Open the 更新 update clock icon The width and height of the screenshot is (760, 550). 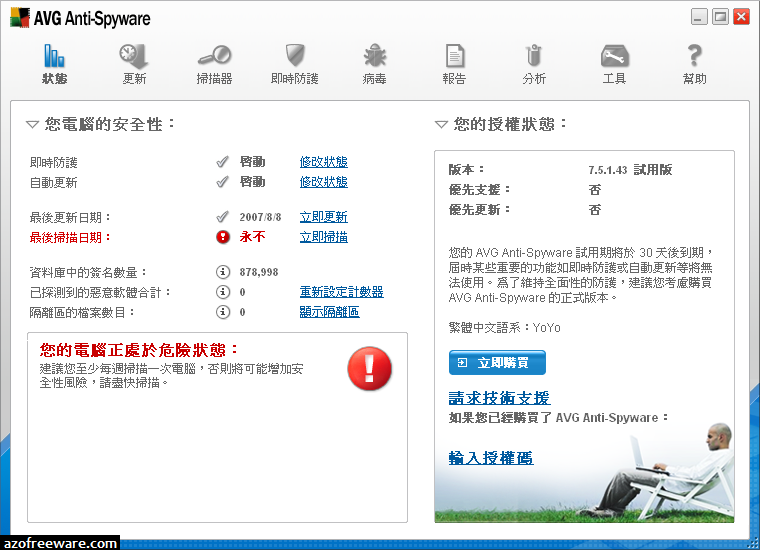(134, 56)
